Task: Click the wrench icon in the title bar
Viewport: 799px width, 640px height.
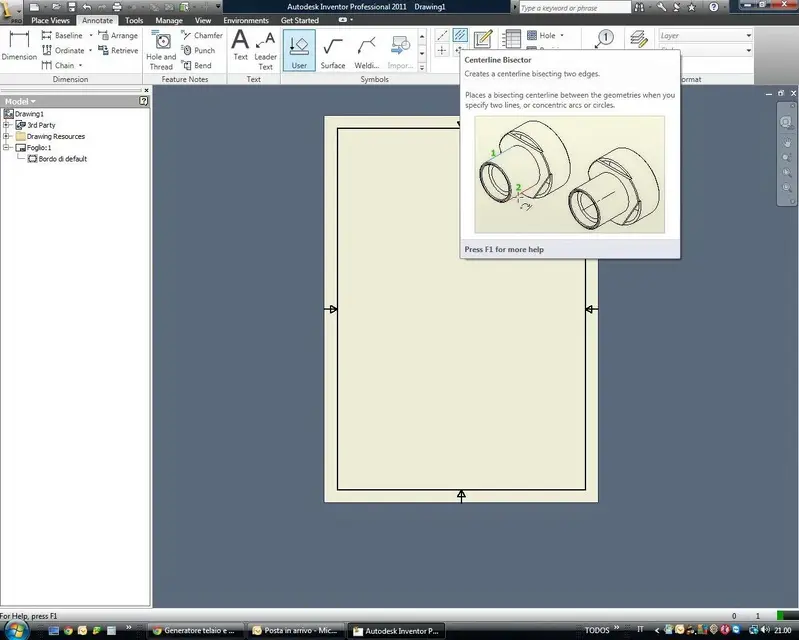Action: (661, 7)
